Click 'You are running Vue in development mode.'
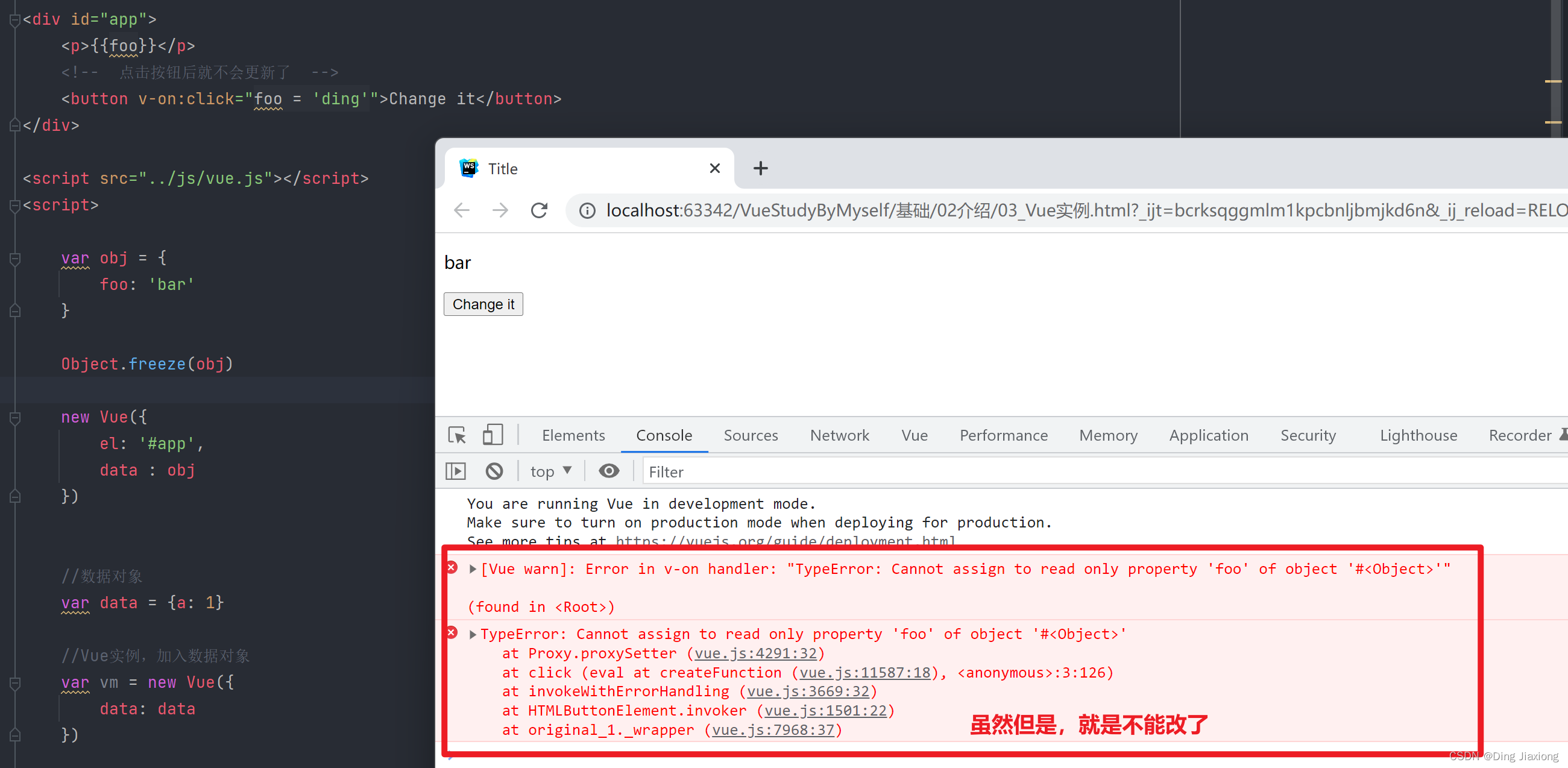The height and width of the screenshot is (768, 1568). 641,504
